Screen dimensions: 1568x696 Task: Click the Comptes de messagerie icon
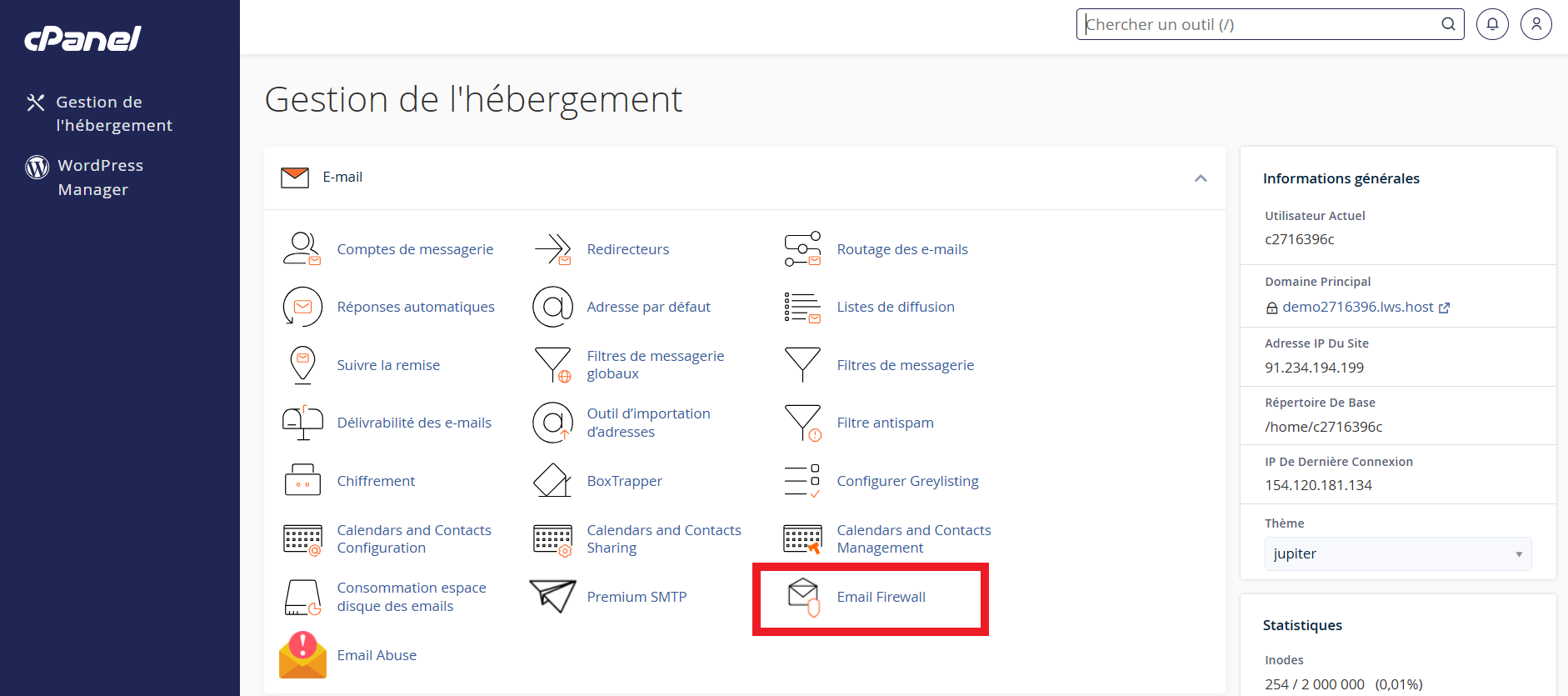[x=302, y=249]
